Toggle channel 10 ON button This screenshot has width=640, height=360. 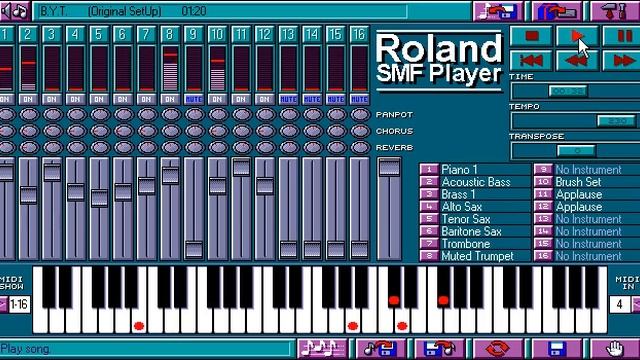[x=218, y=99]
